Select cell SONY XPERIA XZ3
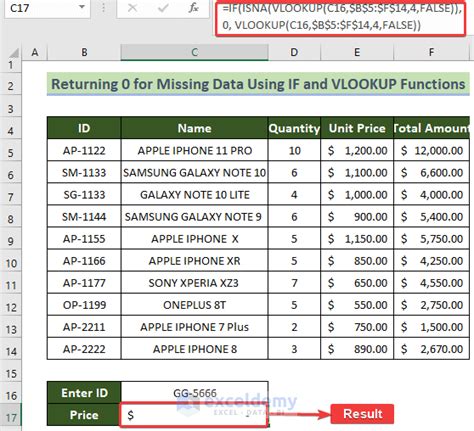This screenshot has height=431, width=474. click(x=194, y=283)
